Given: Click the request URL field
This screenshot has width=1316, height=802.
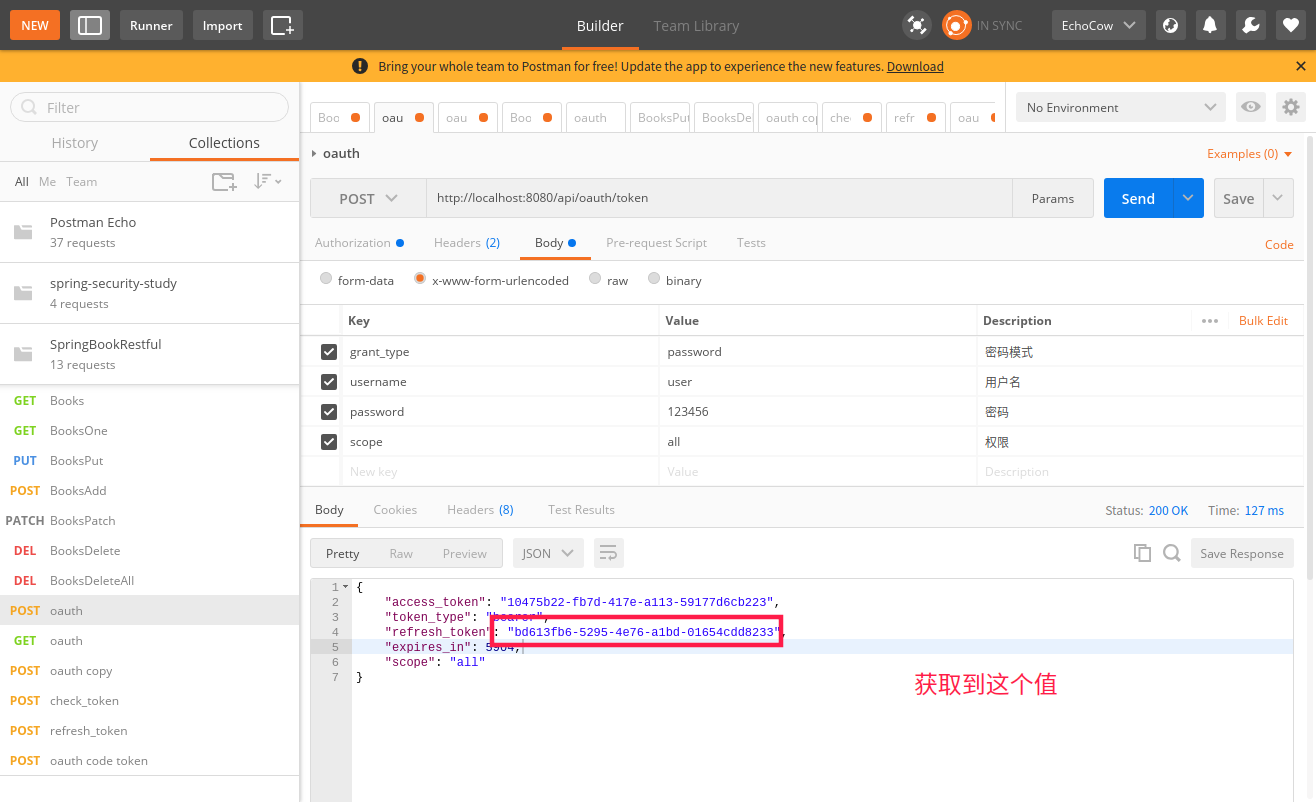Looking at the screenshot, I should (x=719, y=198).
